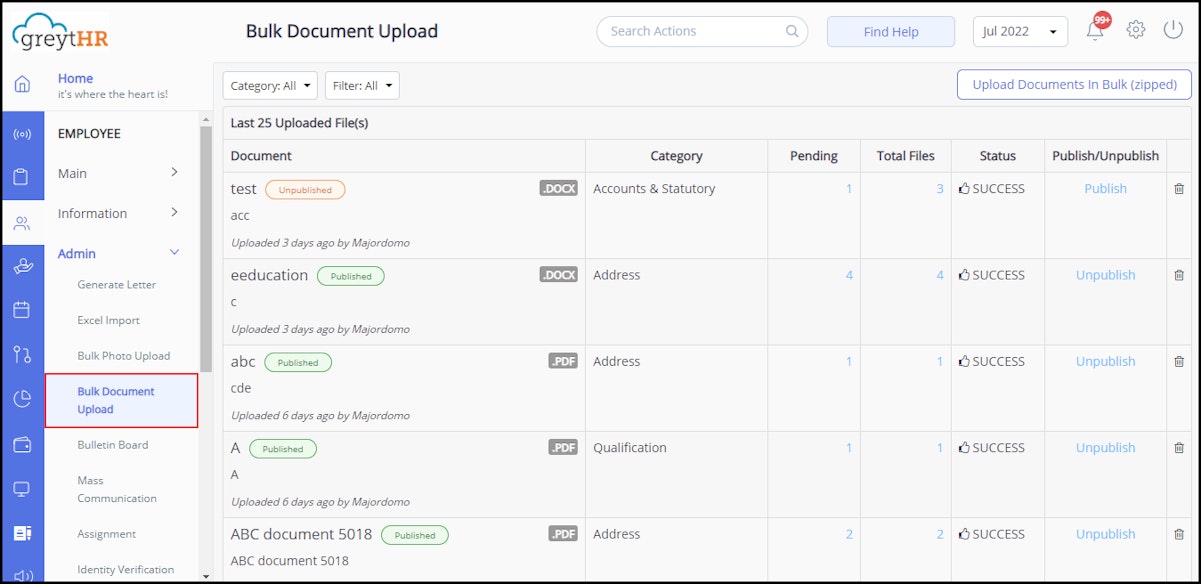Open the Payroll hand-coin icon in sidebar
Image resolution: width=1201 pixels, height=584 pixels.
point(22,266)
